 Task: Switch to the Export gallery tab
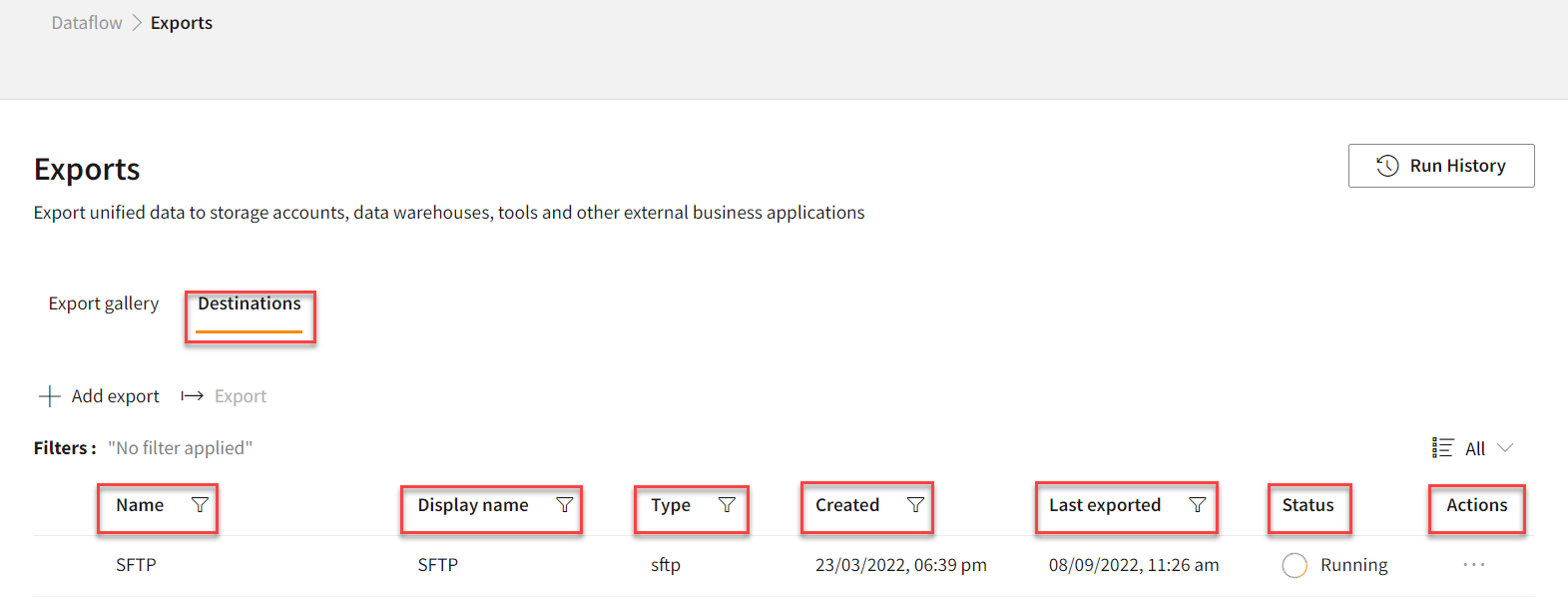[x=104, y=303]
